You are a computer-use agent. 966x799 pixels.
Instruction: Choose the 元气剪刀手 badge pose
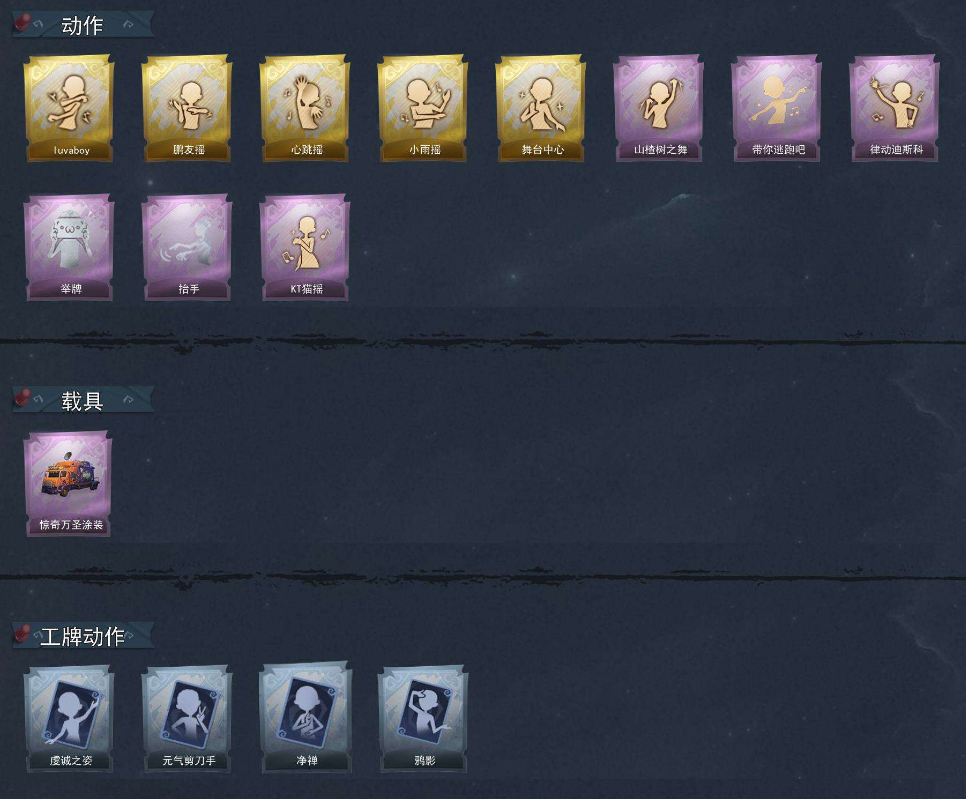pyautogui.click(x=187, y=718)
